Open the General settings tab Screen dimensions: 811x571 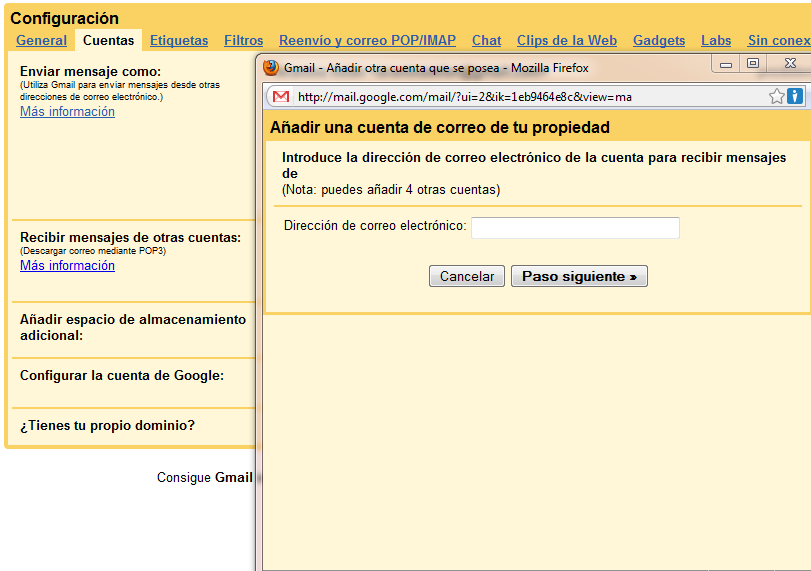point(41,41)
